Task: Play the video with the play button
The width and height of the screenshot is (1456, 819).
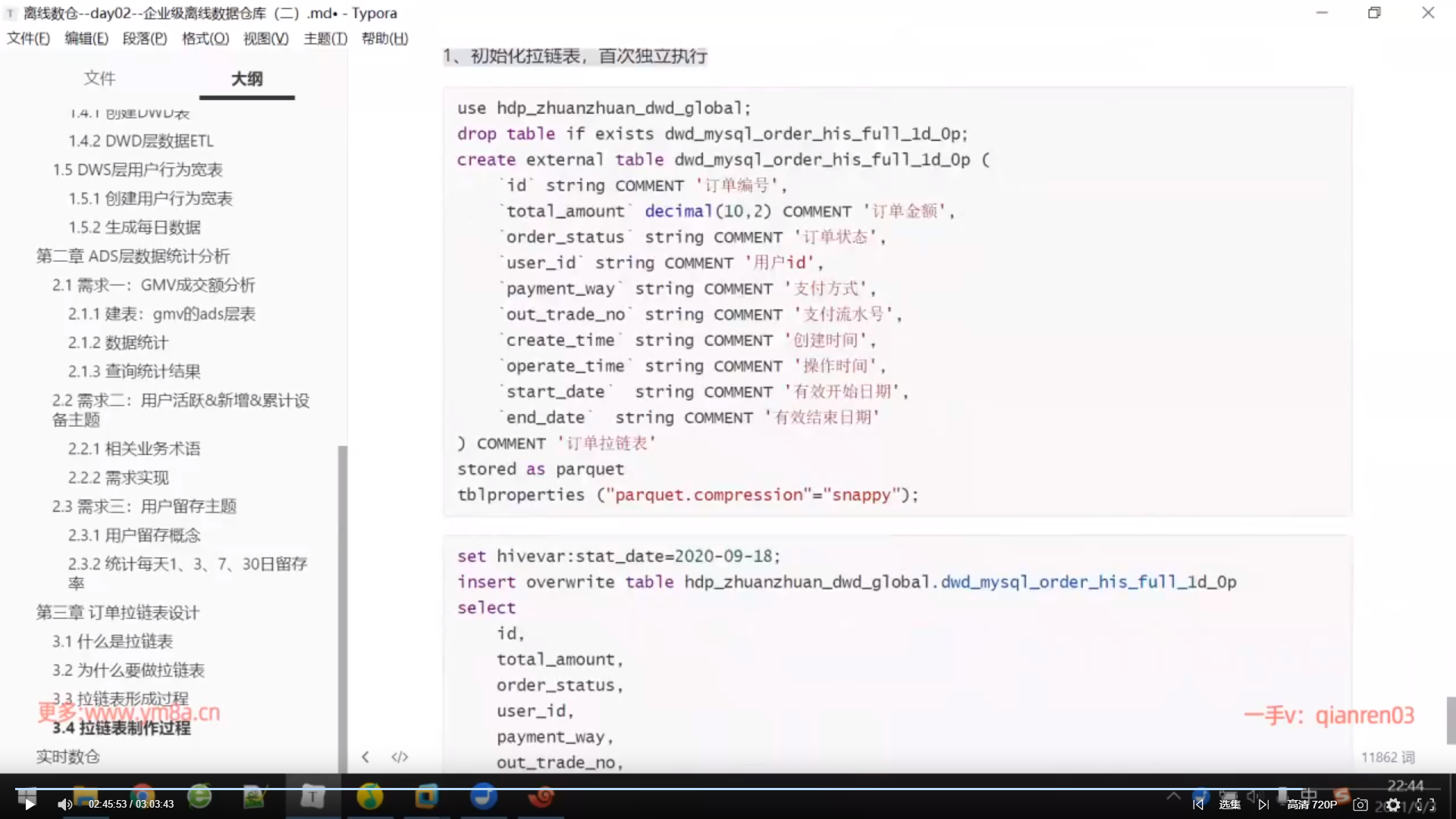Action: point(29,805)
